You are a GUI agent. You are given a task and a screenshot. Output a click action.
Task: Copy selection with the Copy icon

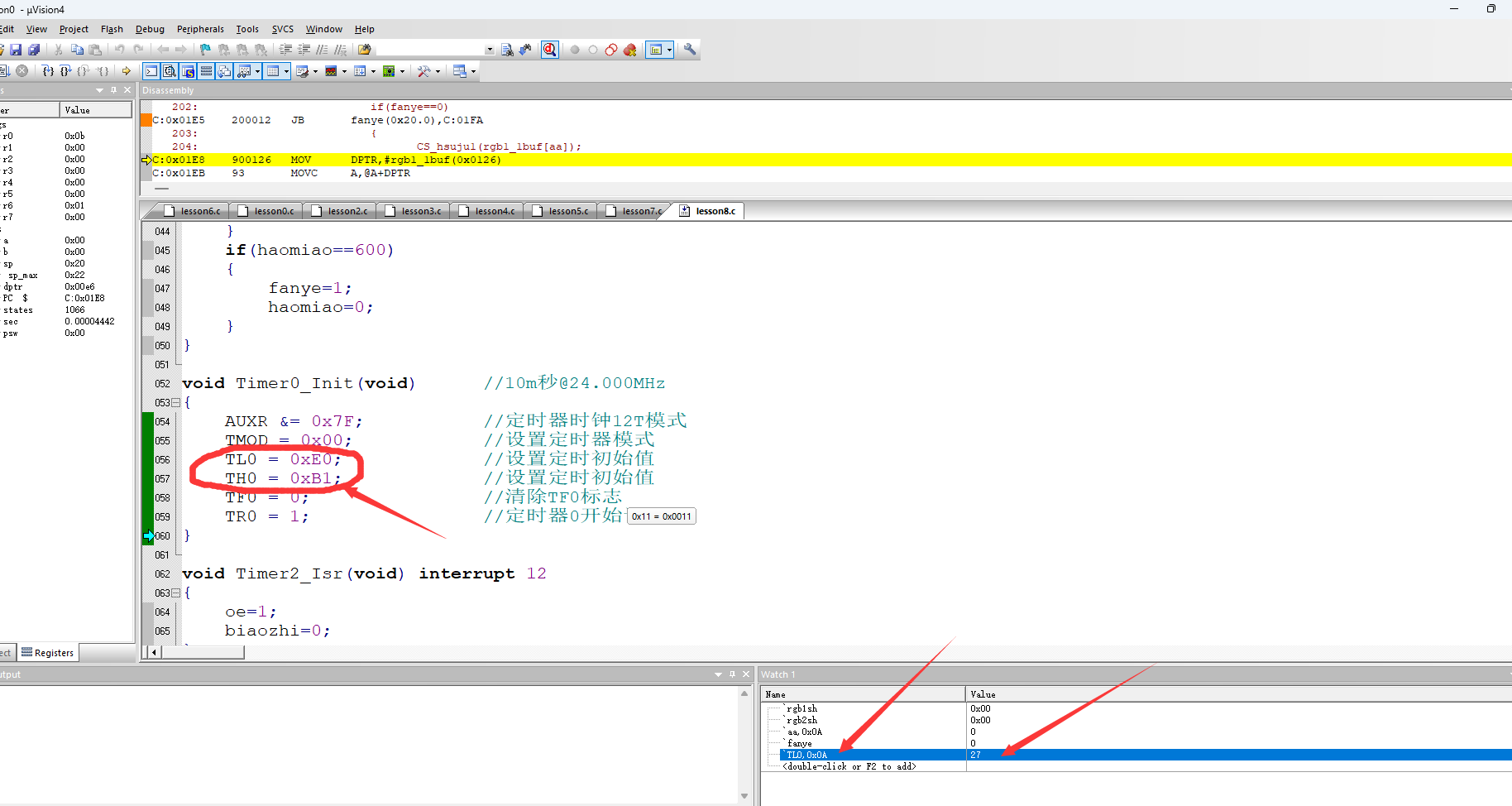[77, 50]
